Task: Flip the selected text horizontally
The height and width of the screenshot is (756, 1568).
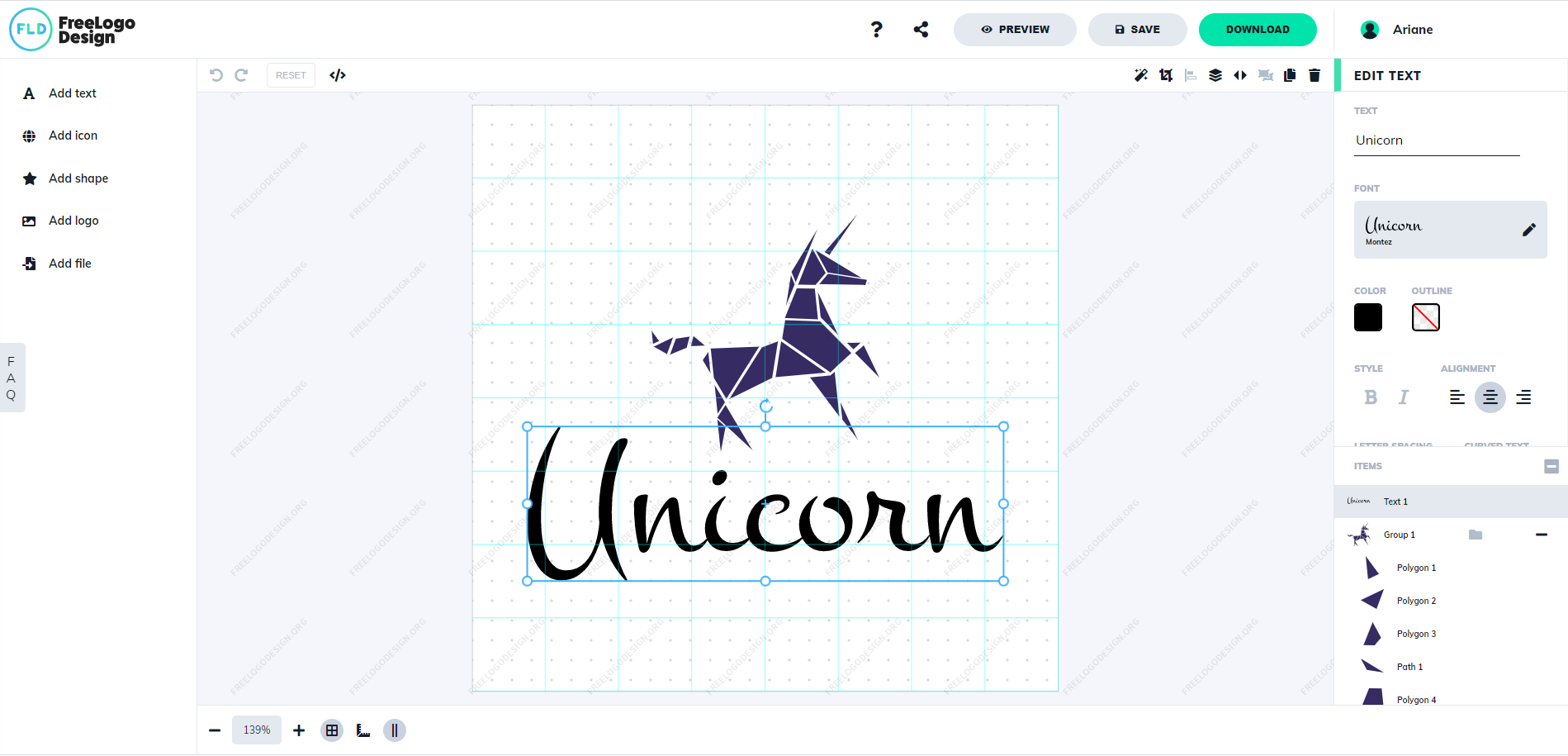Action: (1240, 74)
